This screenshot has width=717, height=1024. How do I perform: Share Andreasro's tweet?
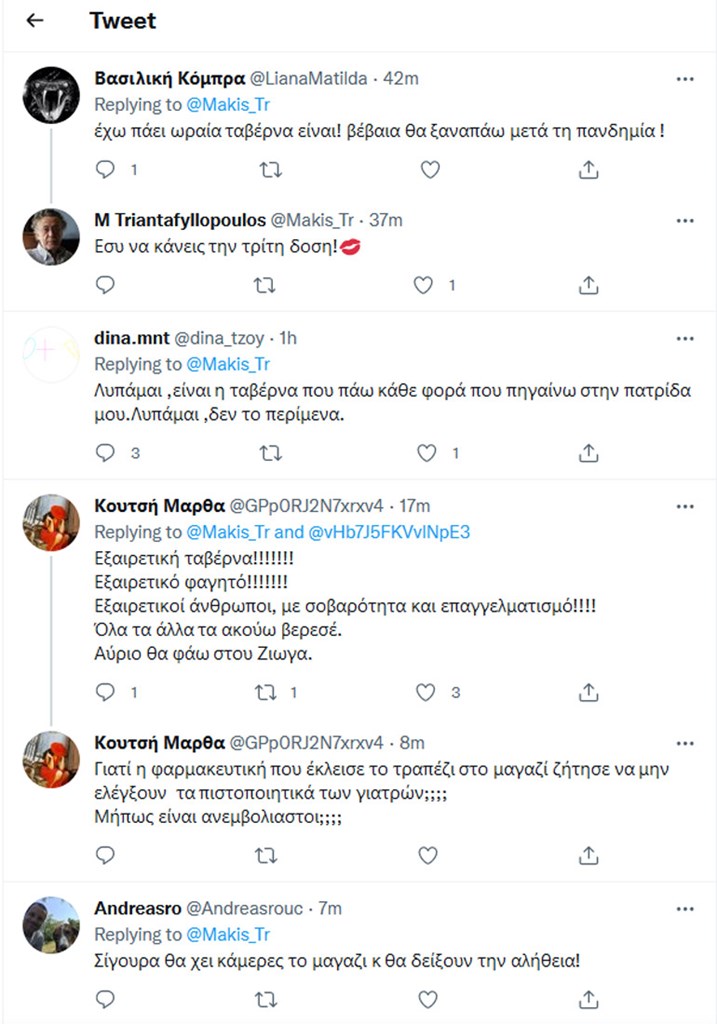click(x=589, y=999)
